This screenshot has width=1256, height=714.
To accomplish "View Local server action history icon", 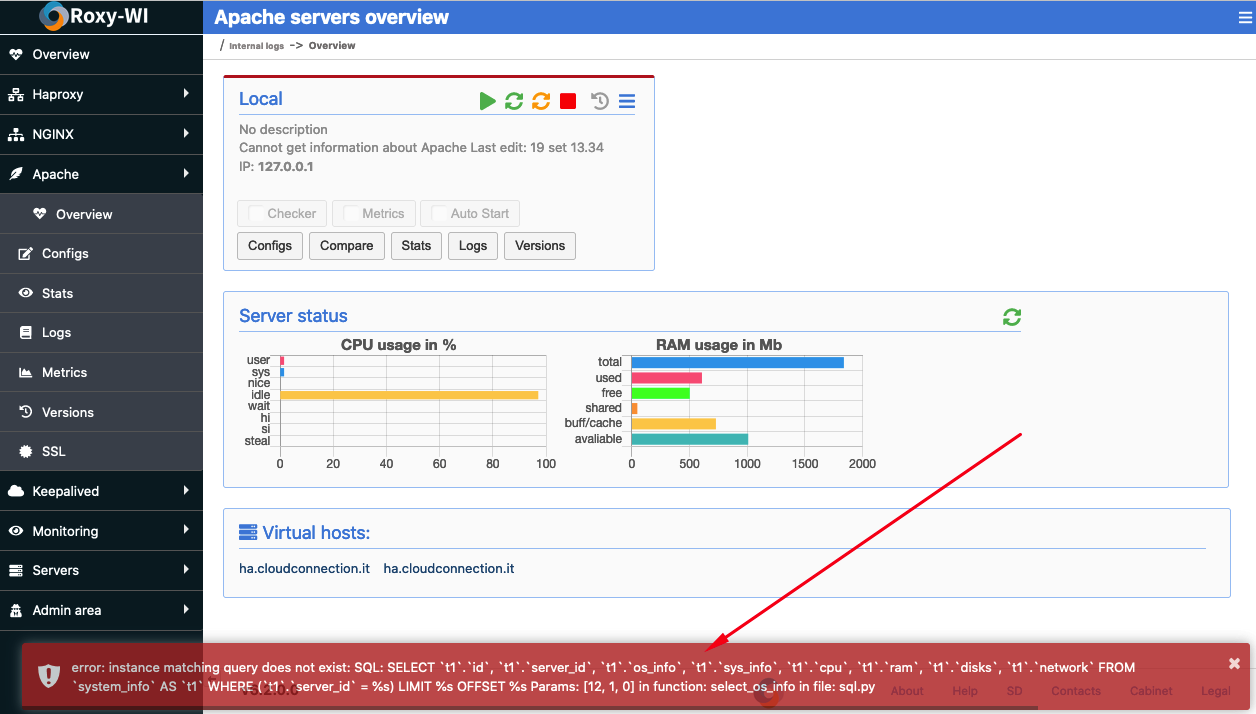I will [599, 101].
